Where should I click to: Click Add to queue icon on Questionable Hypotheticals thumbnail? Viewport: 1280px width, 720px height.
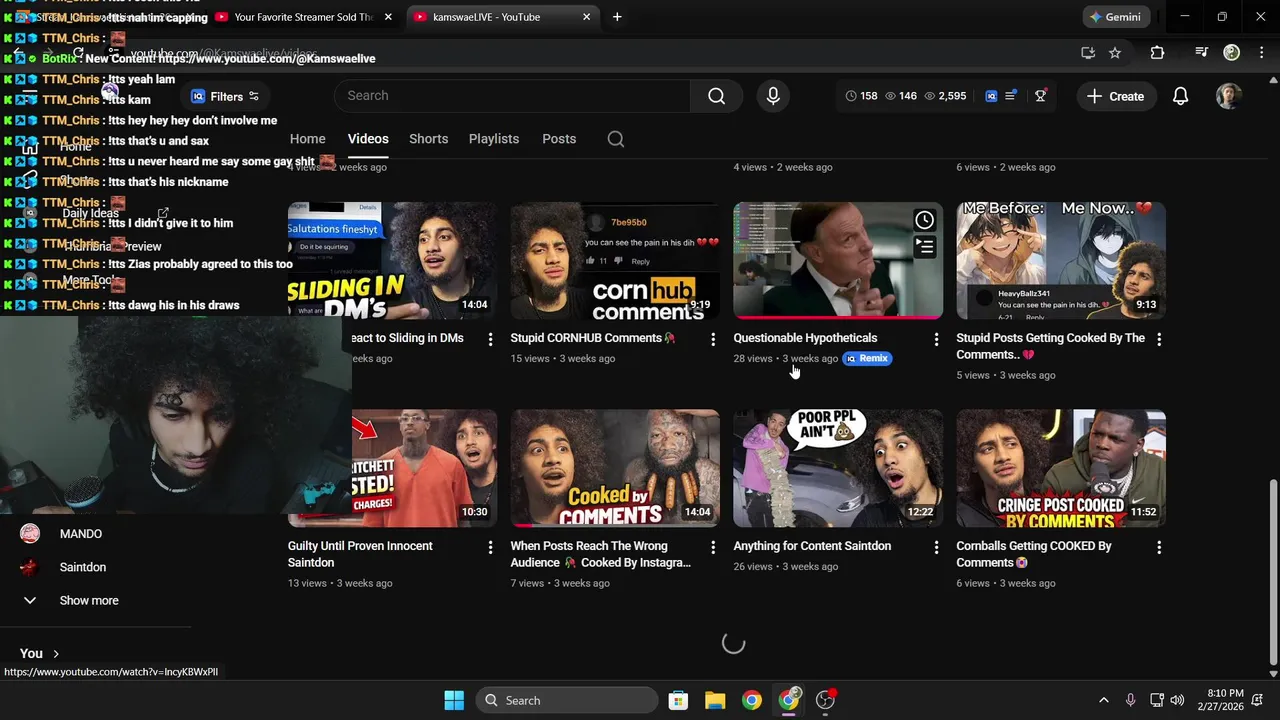[x=924, y=246]
